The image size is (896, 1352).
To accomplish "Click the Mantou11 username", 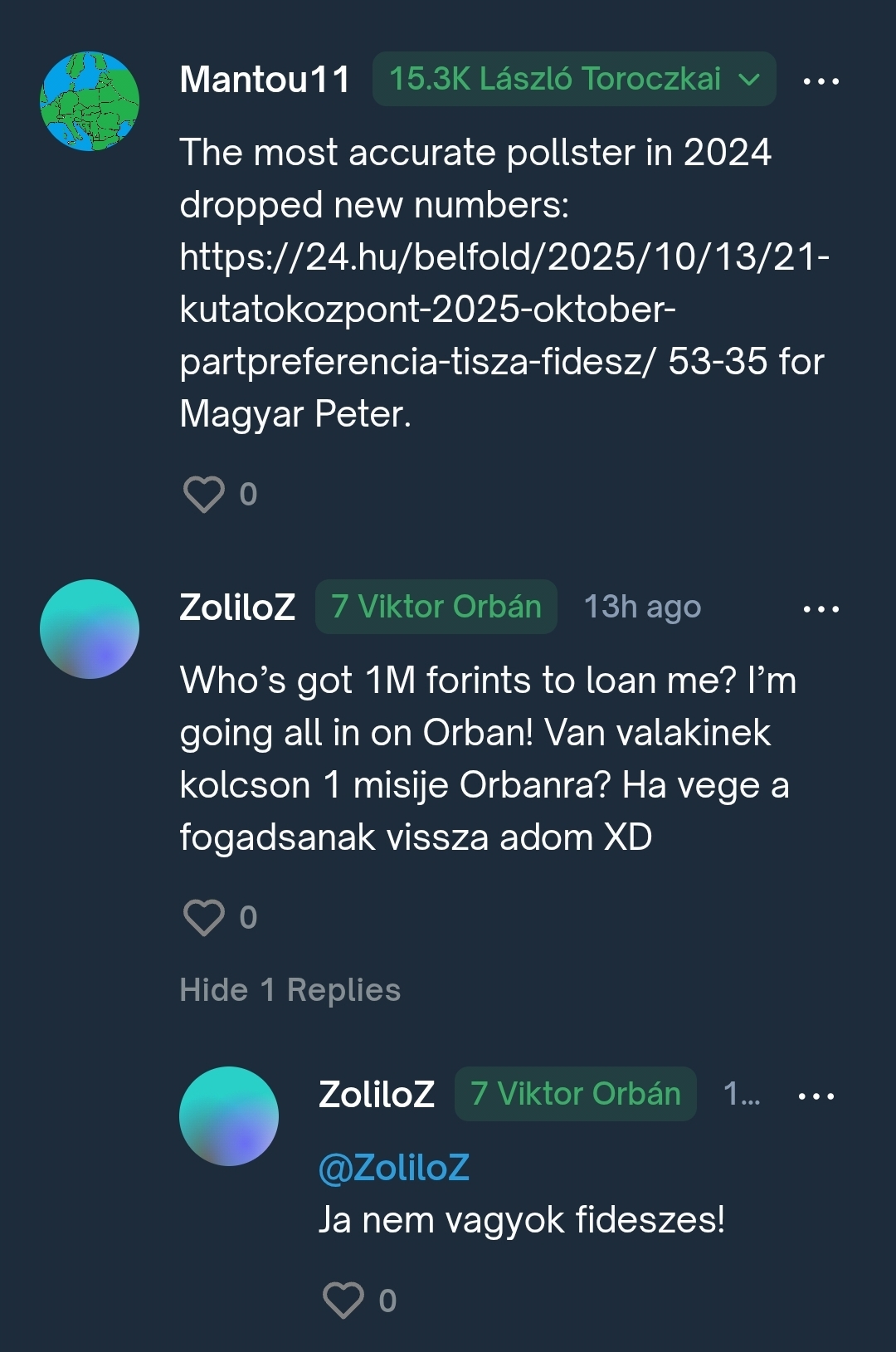I will click(x=265, y=80).
